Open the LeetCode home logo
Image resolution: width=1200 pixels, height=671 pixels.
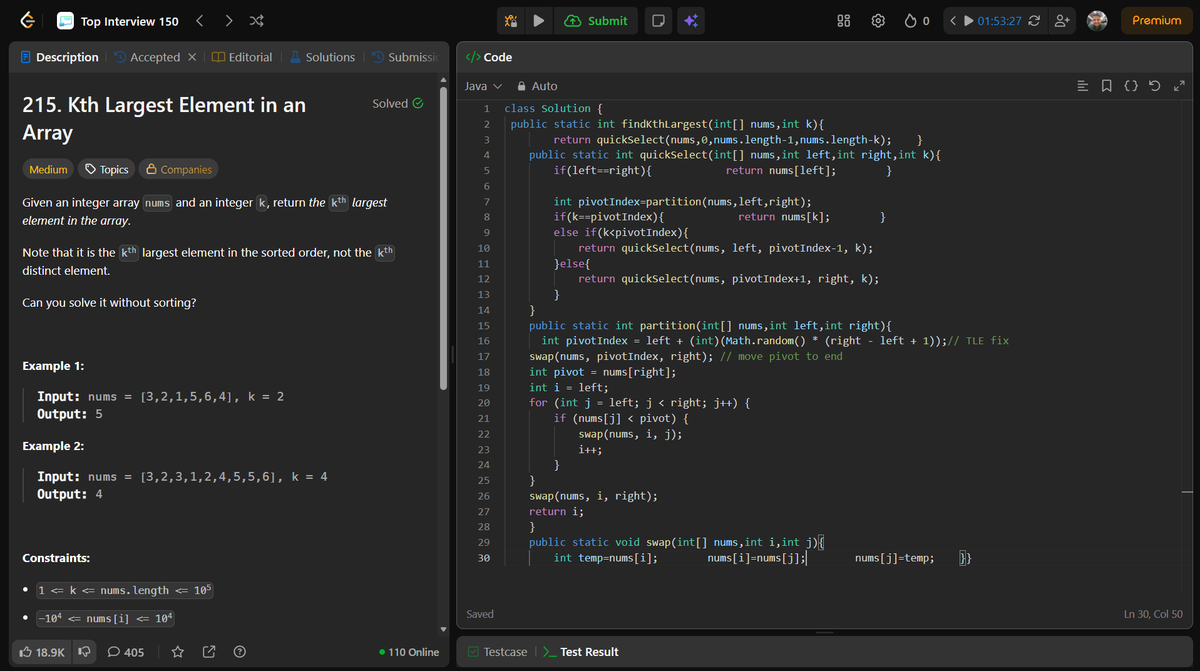(x=27, y=21)
